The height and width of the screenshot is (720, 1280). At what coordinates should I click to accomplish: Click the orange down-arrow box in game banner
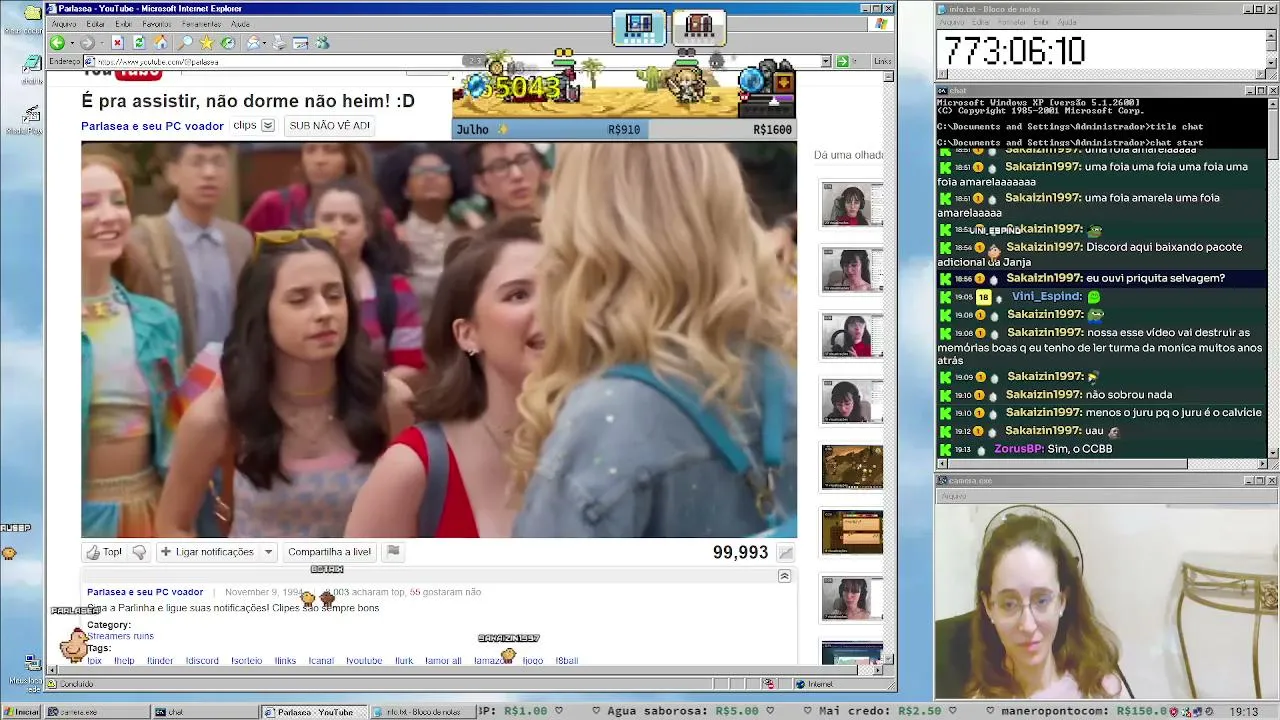coord(783,82)
